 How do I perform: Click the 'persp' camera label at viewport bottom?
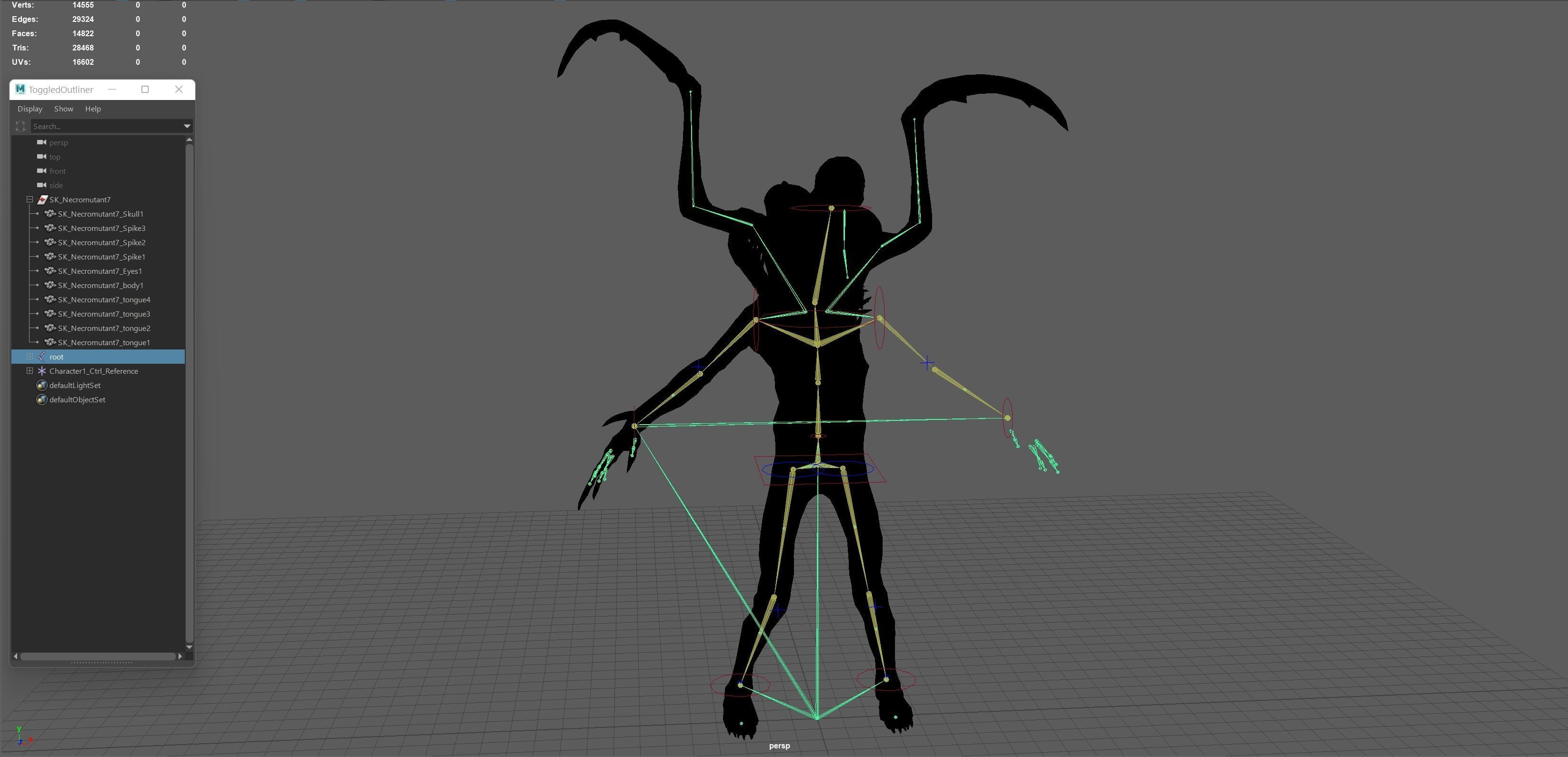779,746
